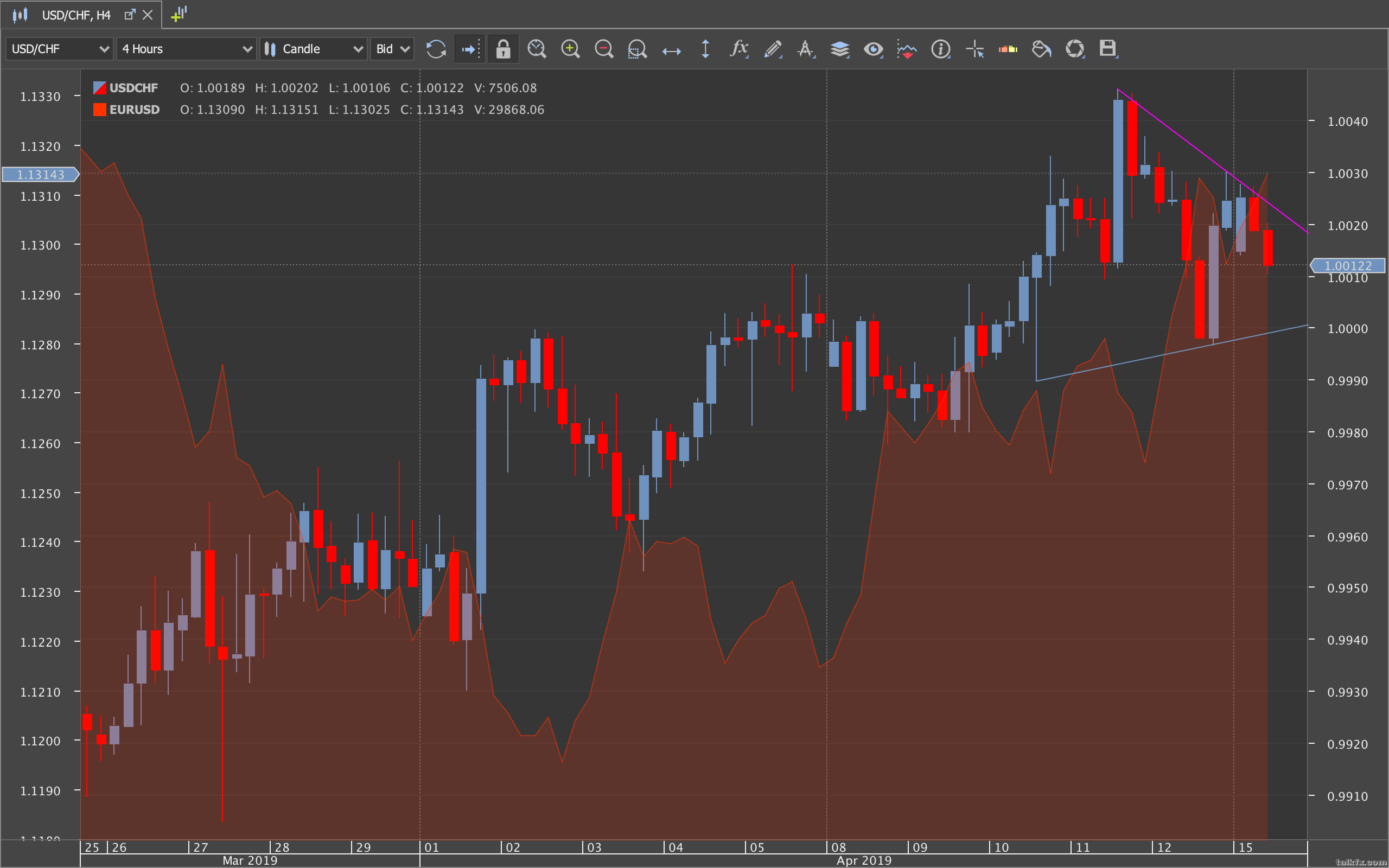1389x868 pixels.
Task: Click the candlestick icon in tab
Action: point(21,15)
